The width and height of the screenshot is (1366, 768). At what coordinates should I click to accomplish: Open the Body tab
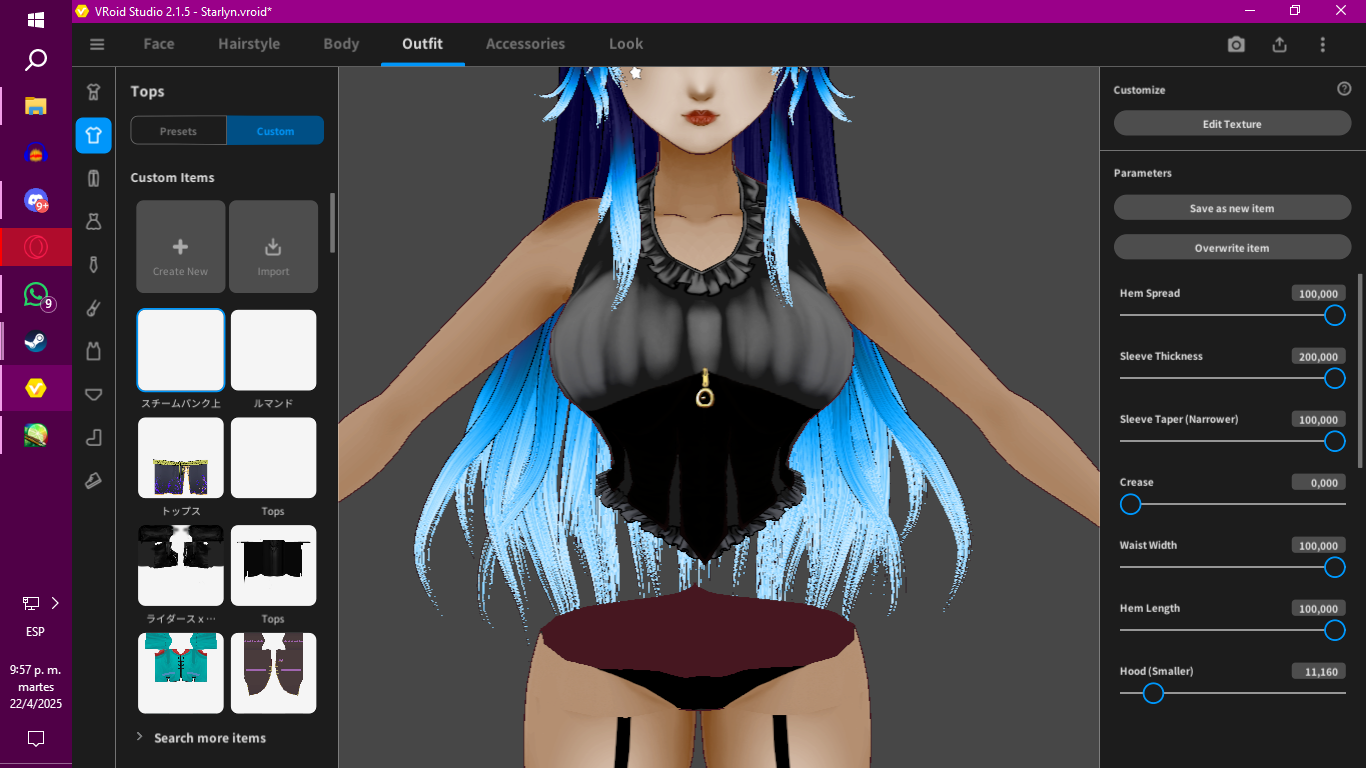click(x=341, y=44)
